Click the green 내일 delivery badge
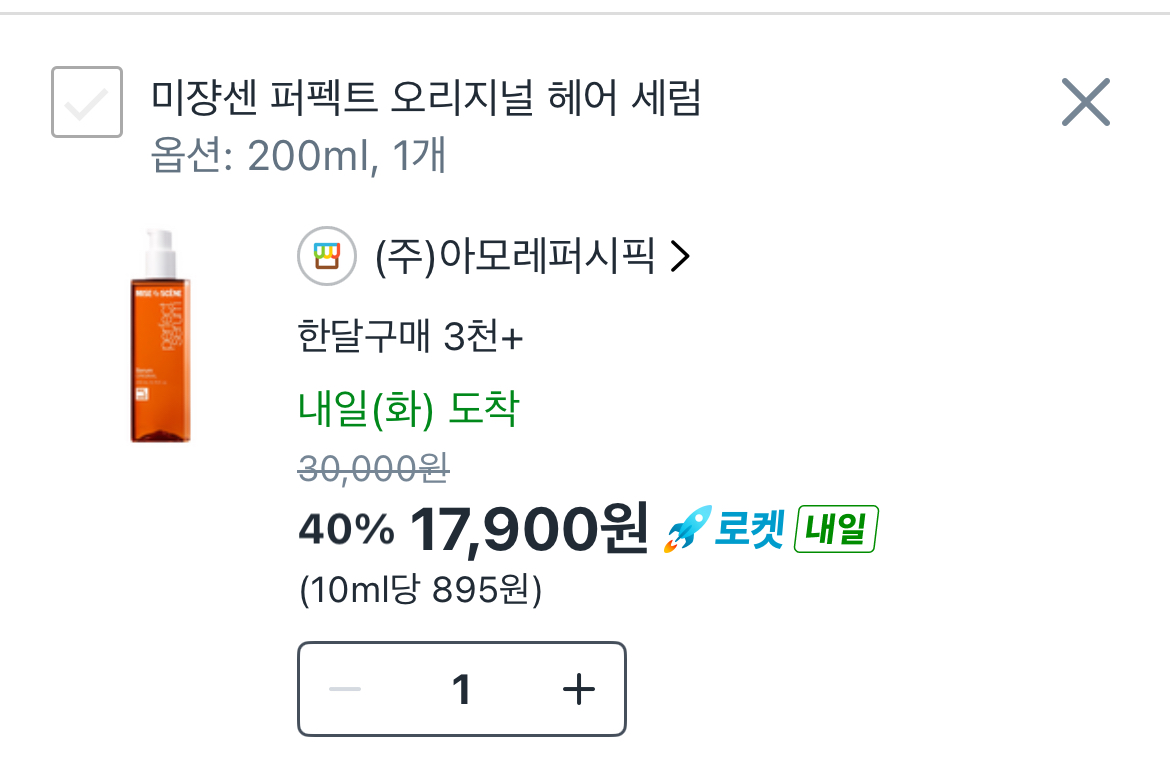1170x765 pixels. point(835,530)
